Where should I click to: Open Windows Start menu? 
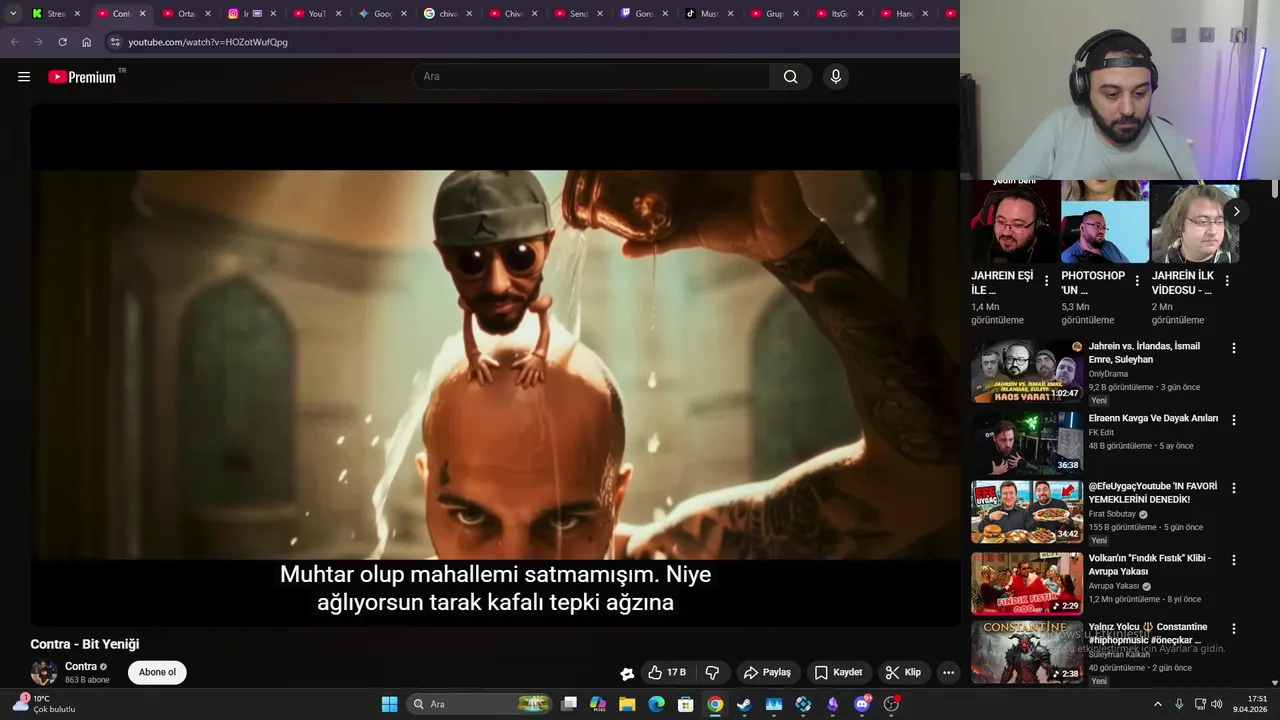click(x=389, y=704)
